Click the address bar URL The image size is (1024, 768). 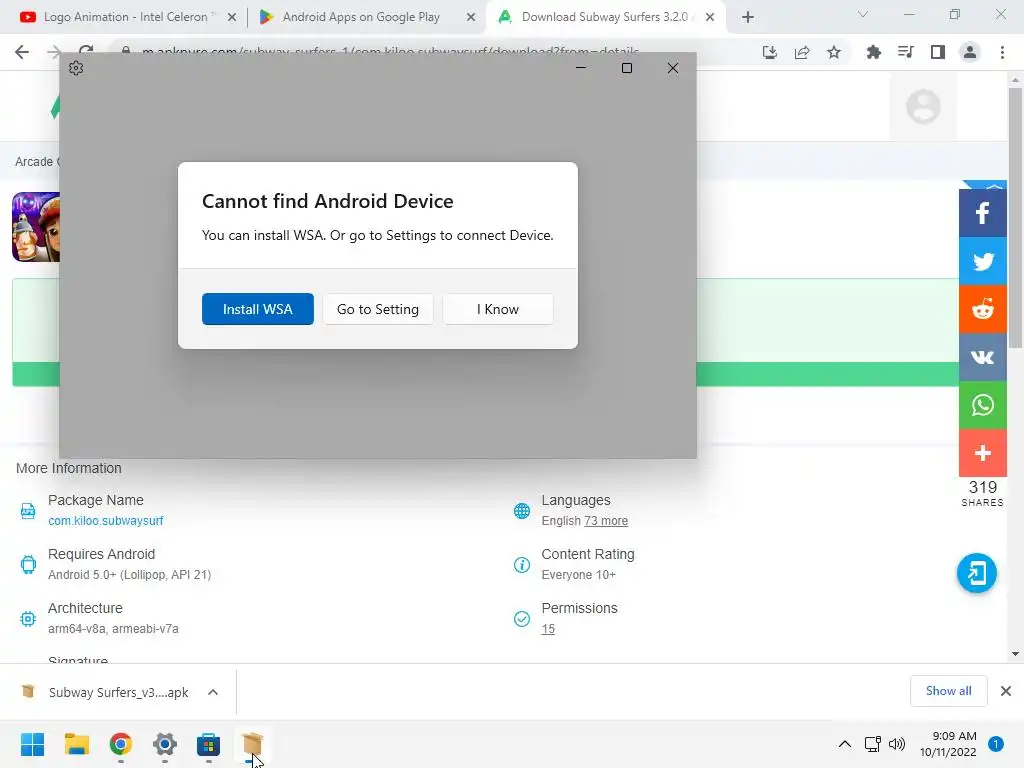pos(390,51)
